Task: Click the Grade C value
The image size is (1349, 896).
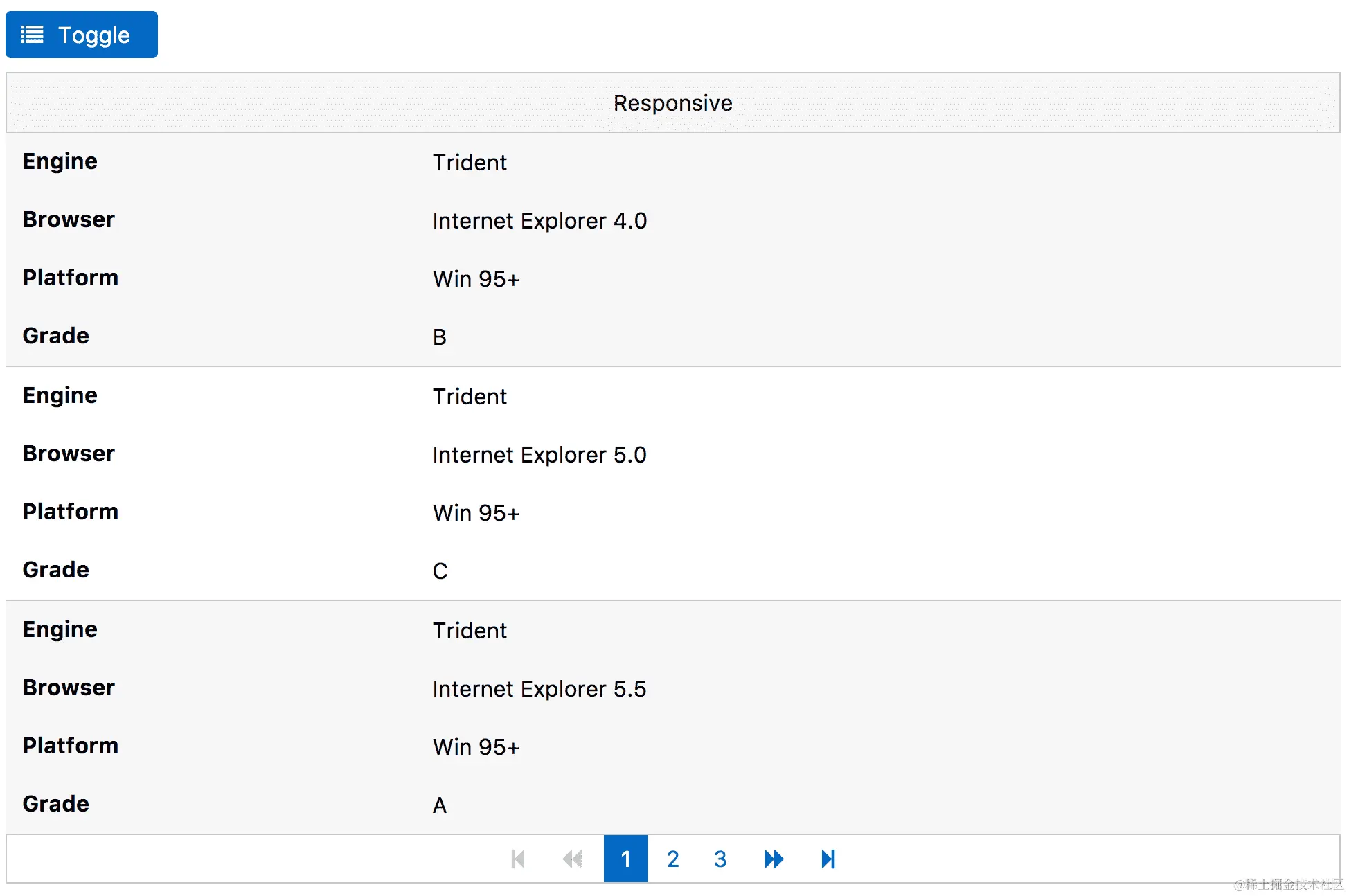Action: (440, 571)
